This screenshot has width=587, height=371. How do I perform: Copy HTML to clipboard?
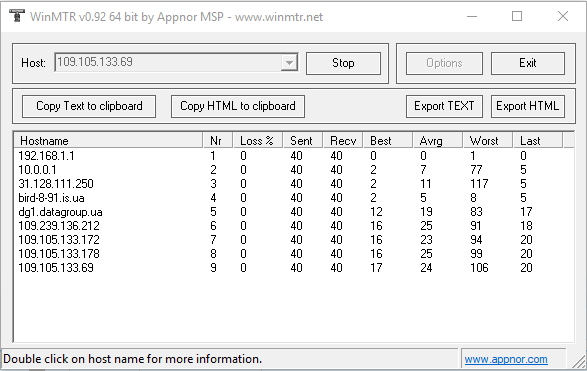point(238,106)
